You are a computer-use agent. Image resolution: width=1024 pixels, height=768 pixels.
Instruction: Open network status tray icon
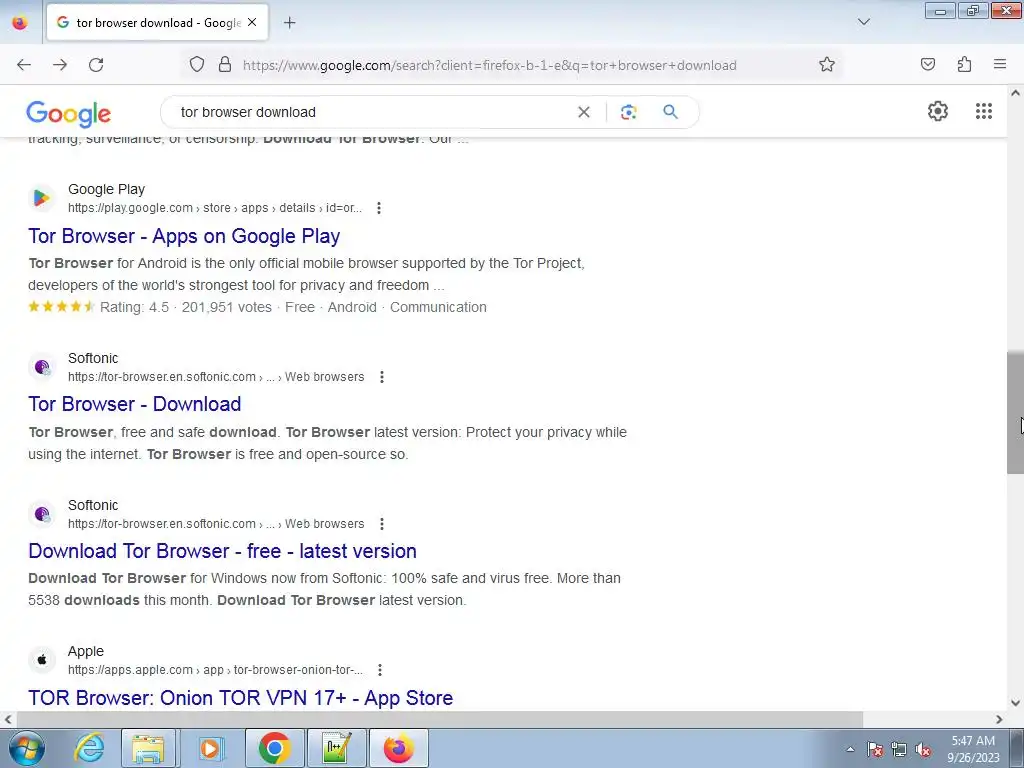pyautogui.click(x=899, y=749)
